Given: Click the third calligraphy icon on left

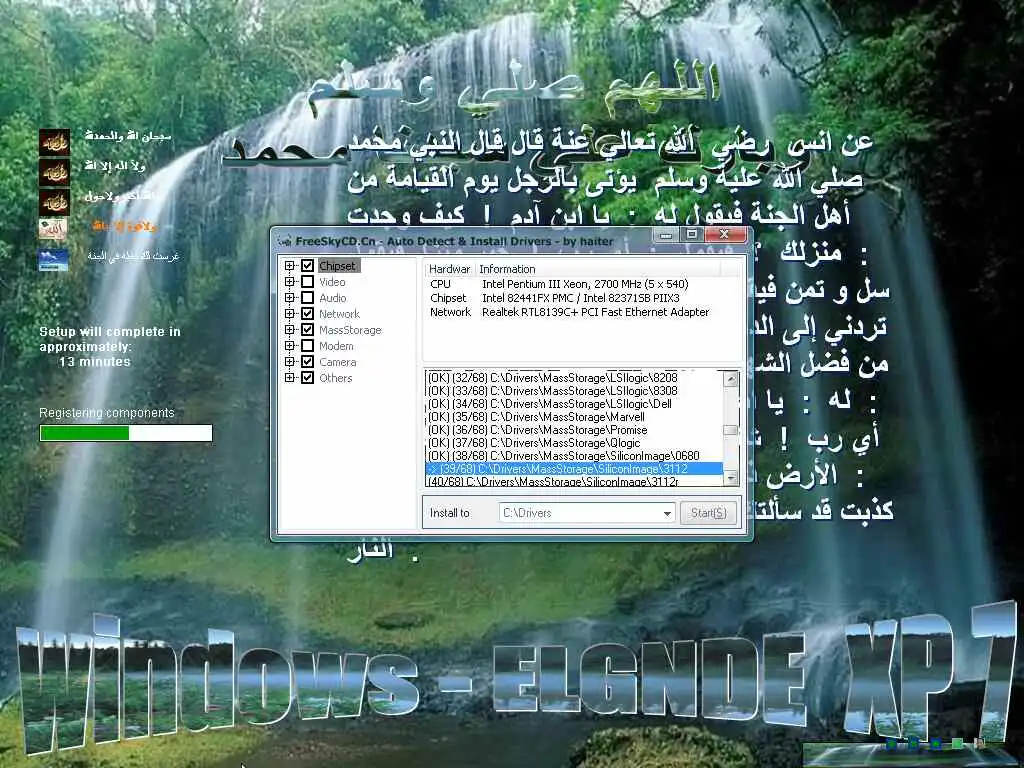Looking at the screenshot, I should click(54, 202).
